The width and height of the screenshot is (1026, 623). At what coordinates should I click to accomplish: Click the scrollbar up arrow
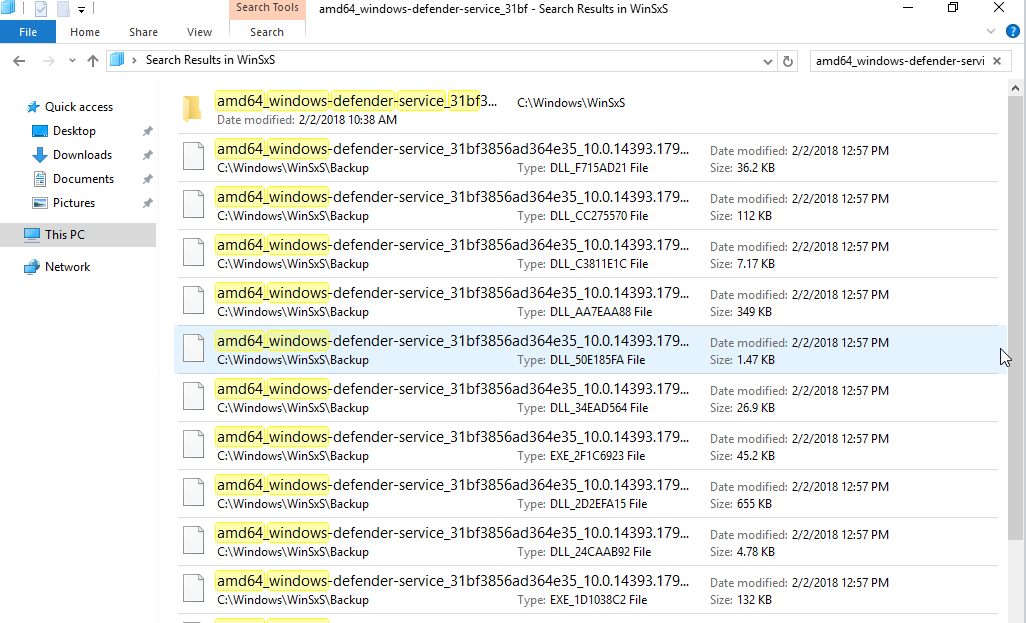pyautogui.click(x=1016, y=88)
